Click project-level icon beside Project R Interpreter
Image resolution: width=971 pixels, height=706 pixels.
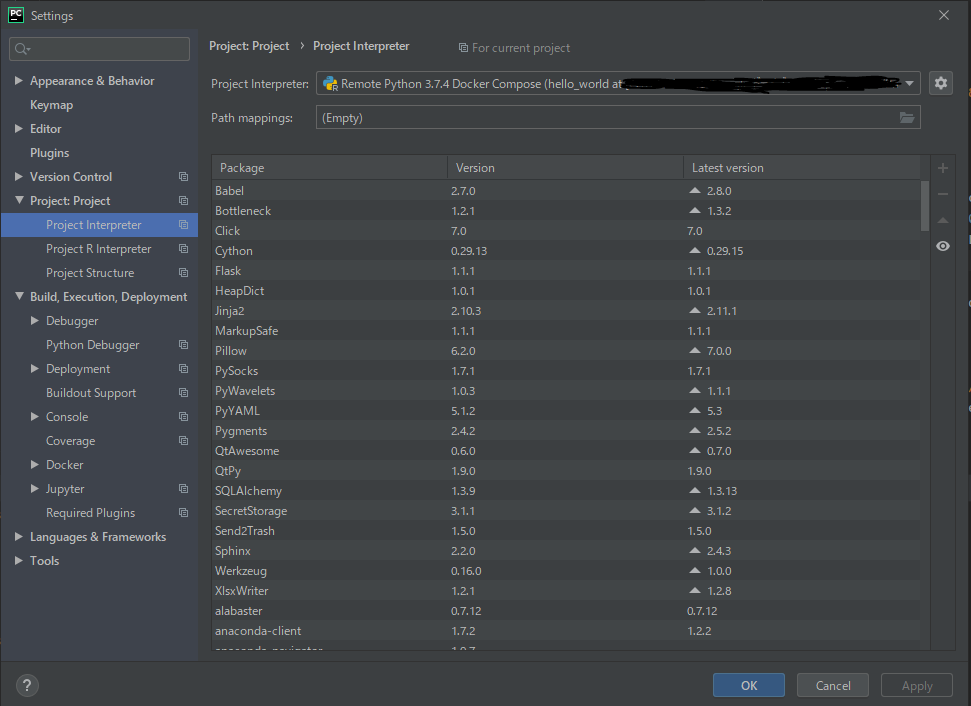(183, 248)
